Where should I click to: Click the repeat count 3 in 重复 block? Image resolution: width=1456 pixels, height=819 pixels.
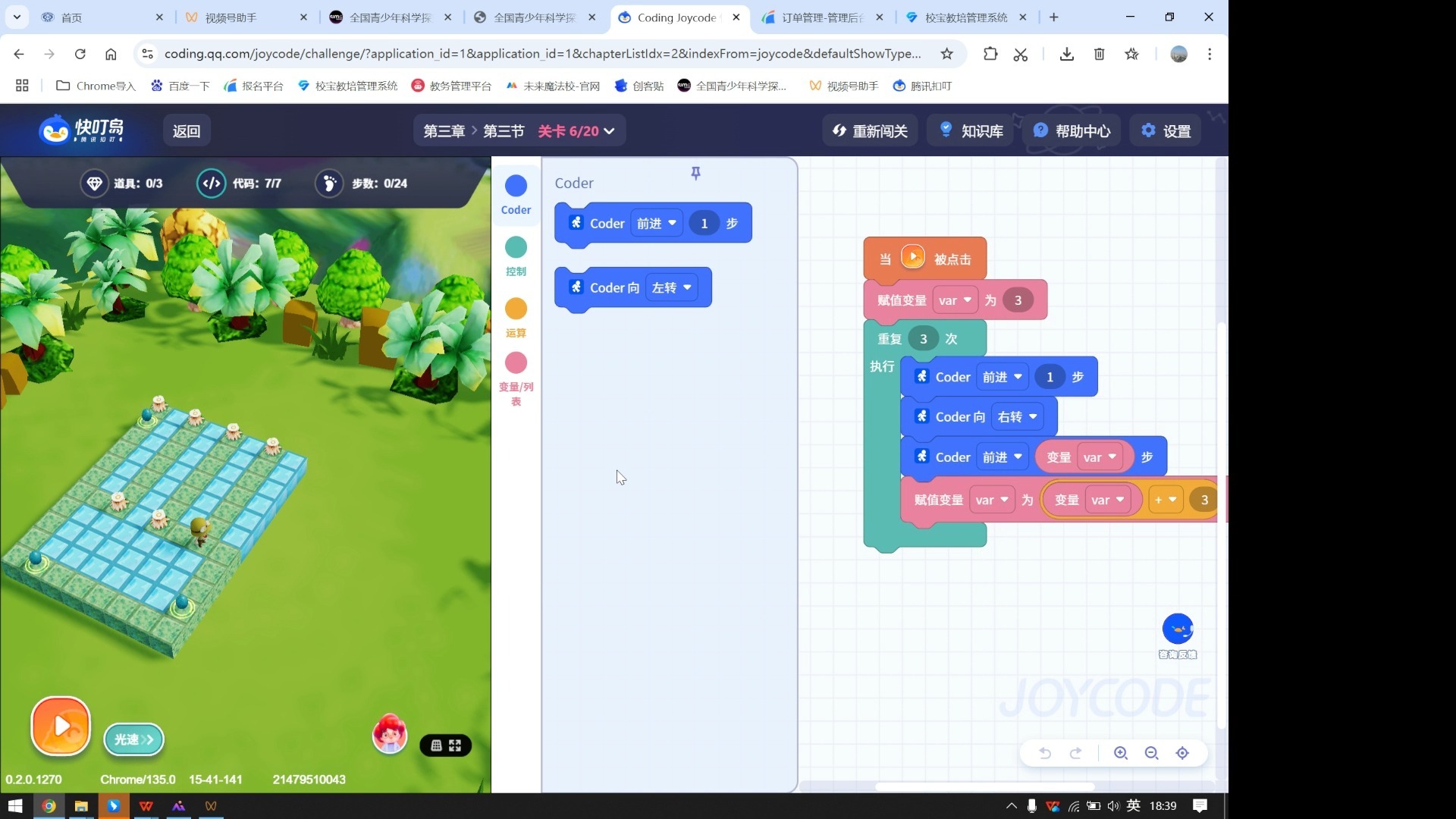click(x=923, y=339)
